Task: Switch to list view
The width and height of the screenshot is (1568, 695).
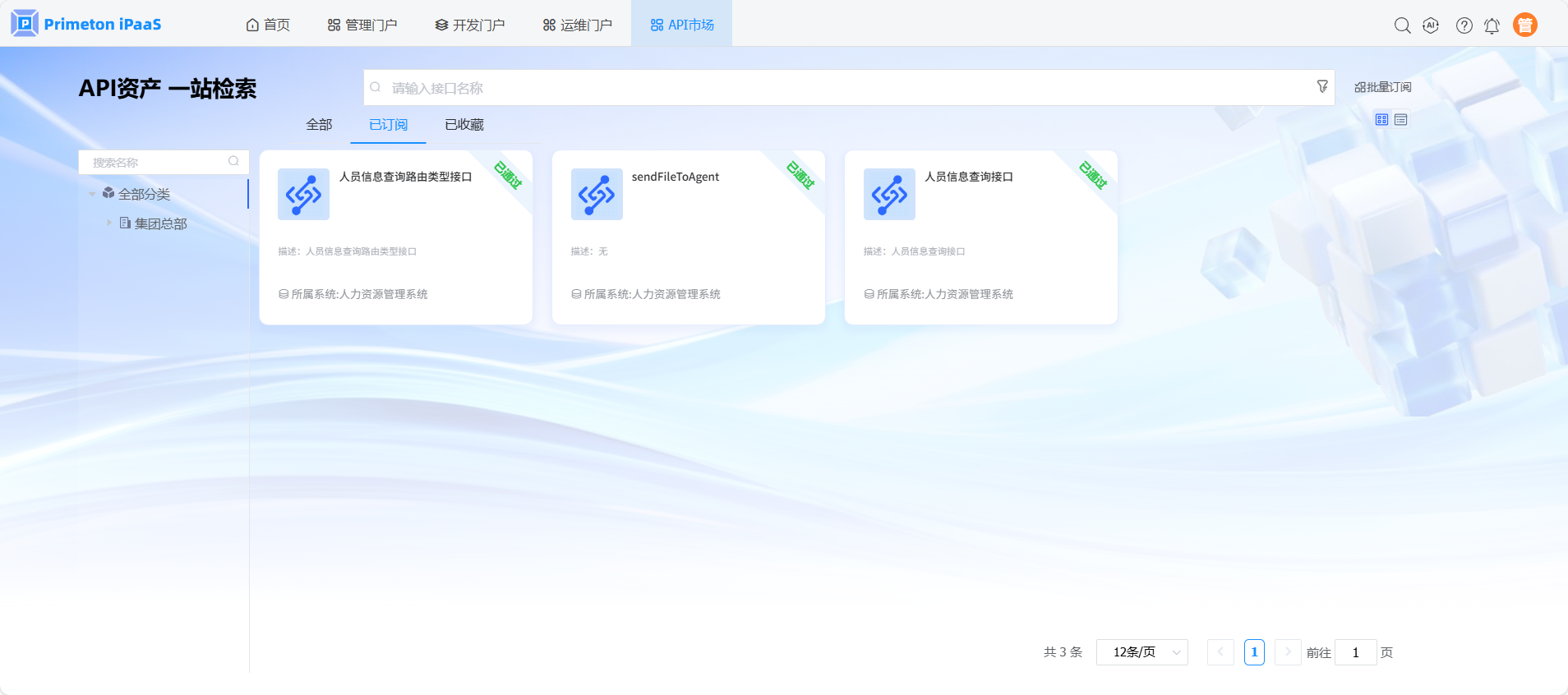Action: 1401,120
